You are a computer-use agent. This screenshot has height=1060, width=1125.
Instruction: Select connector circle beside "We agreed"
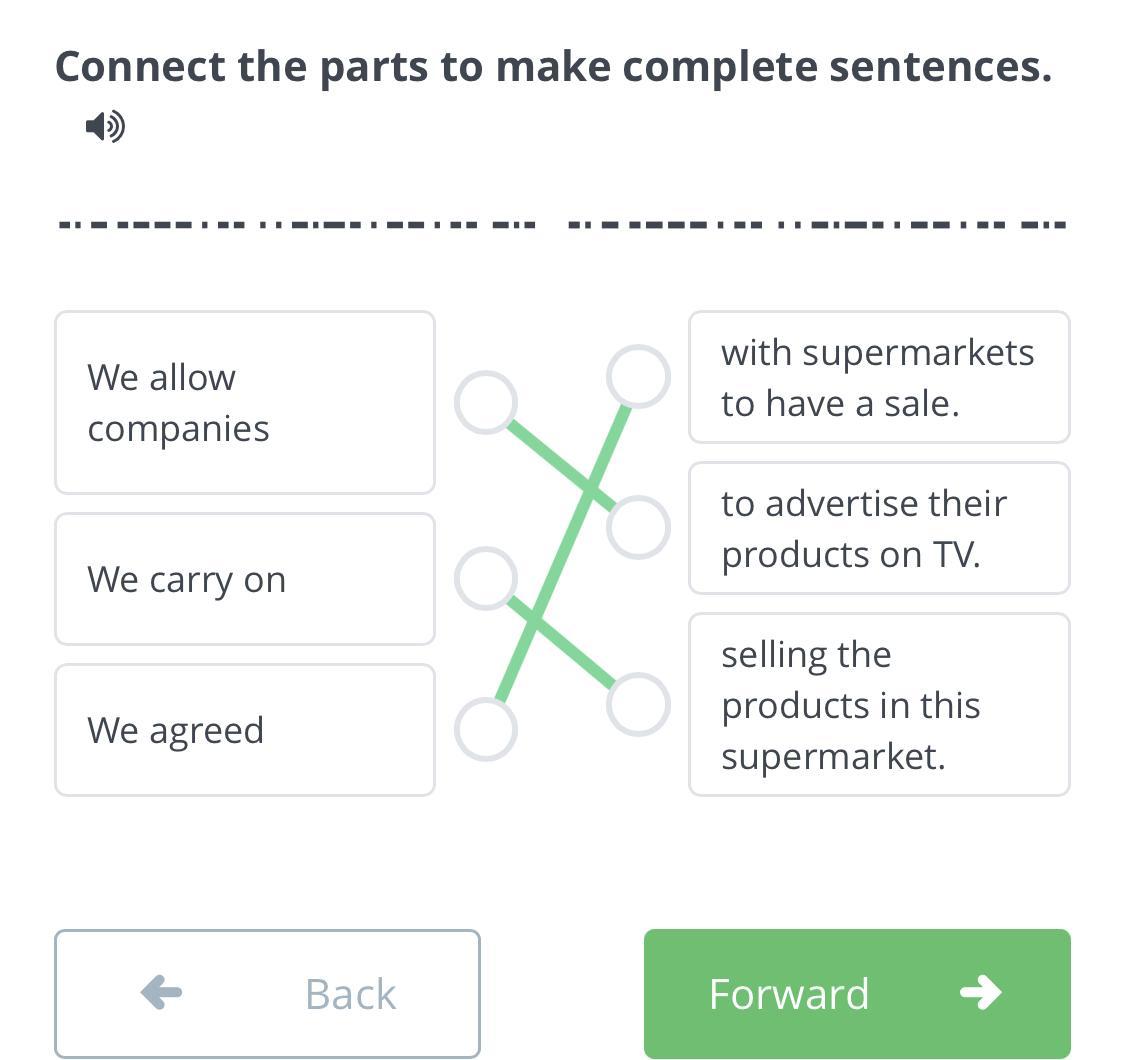(x=486, y=729)
